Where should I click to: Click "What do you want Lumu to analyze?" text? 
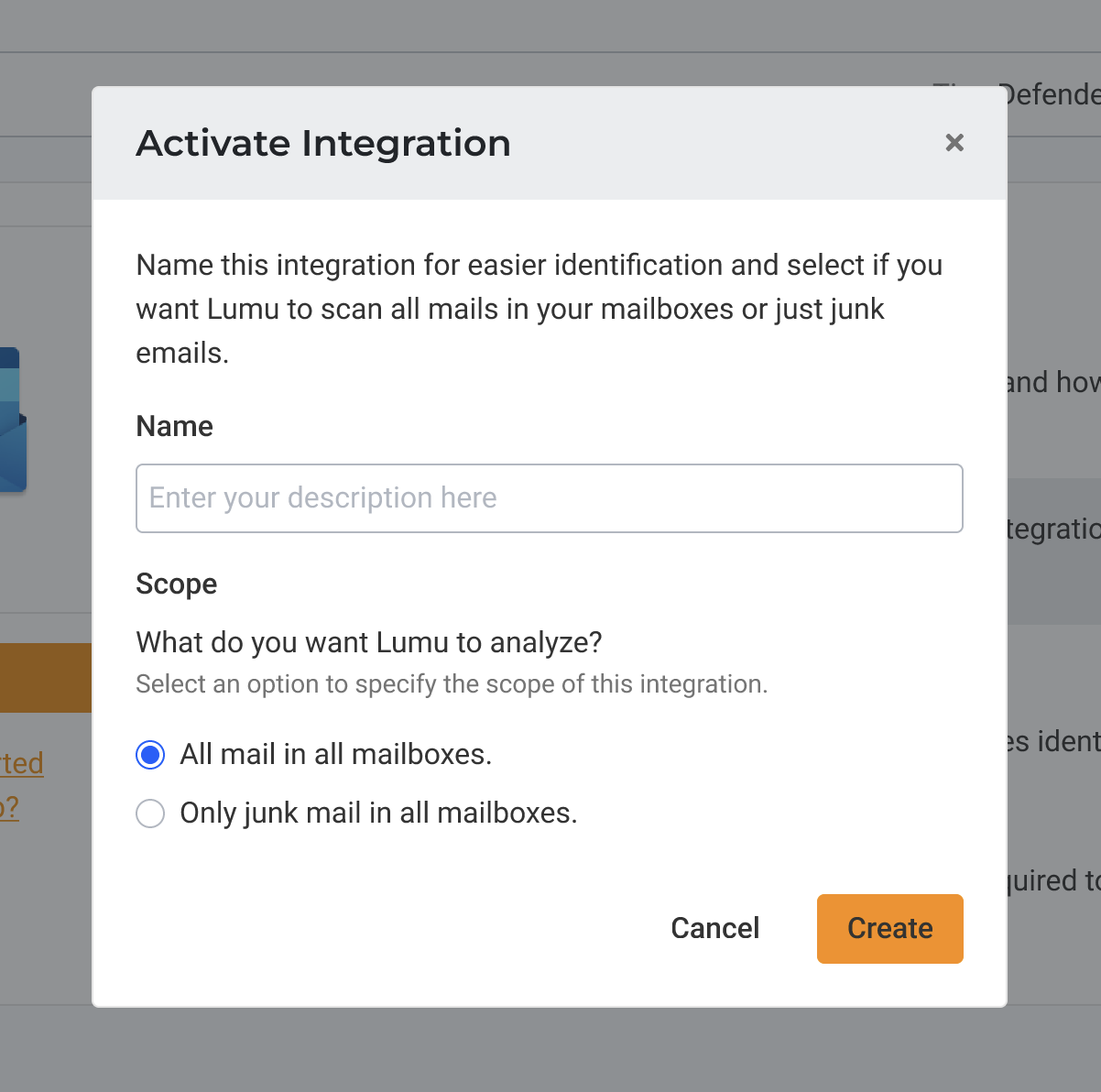pyautogui.click(x=368, y=642)
